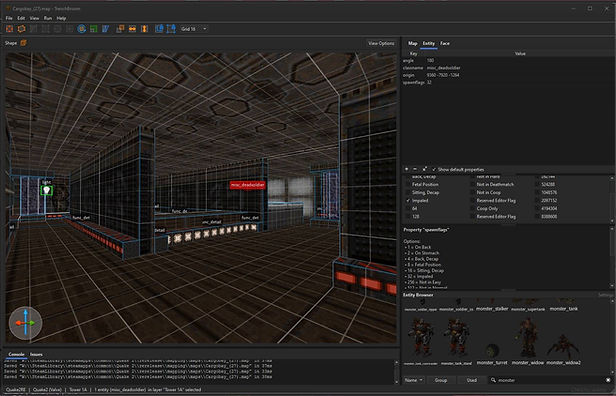616x396 pixels.
Task: Toggle the Used filter button
Action: 472,380
